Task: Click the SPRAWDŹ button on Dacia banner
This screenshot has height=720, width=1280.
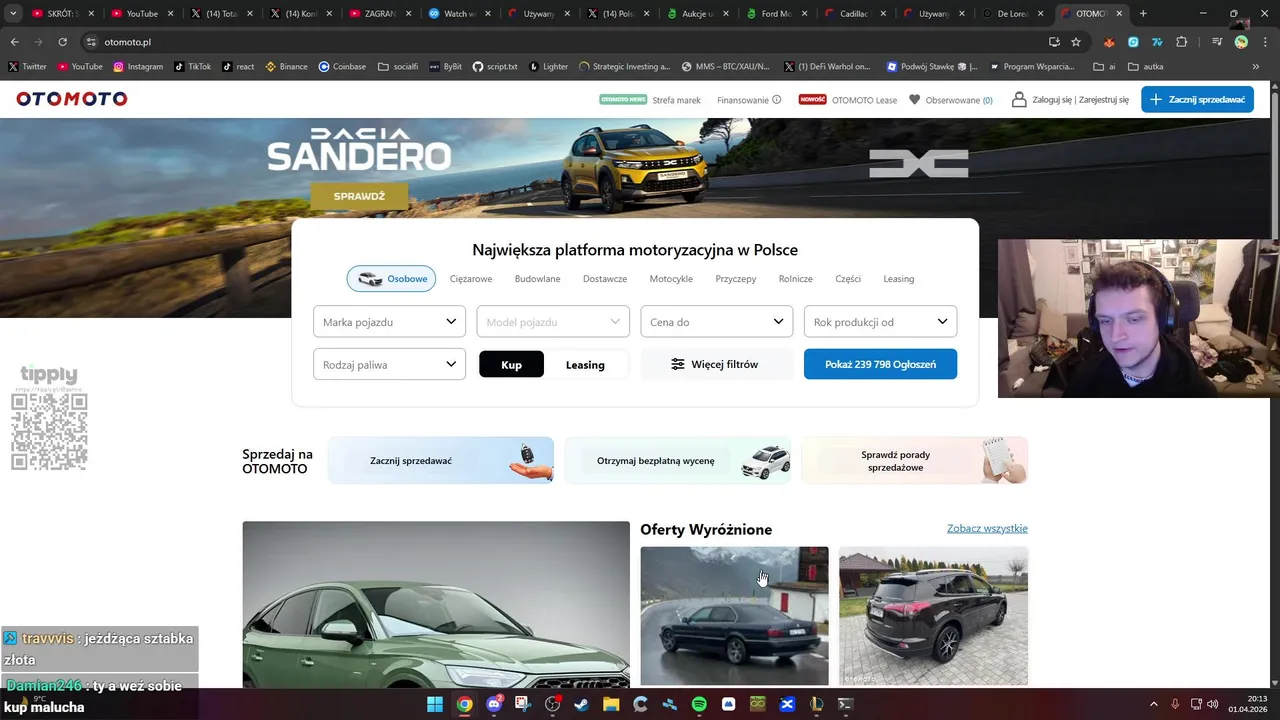Action: click(359, 196)
